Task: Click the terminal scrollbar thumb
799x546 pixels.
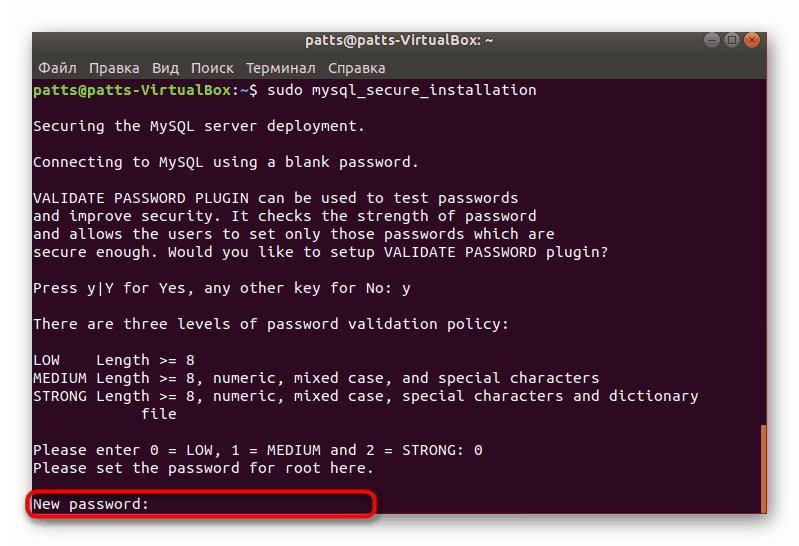Action: point(763,468)
